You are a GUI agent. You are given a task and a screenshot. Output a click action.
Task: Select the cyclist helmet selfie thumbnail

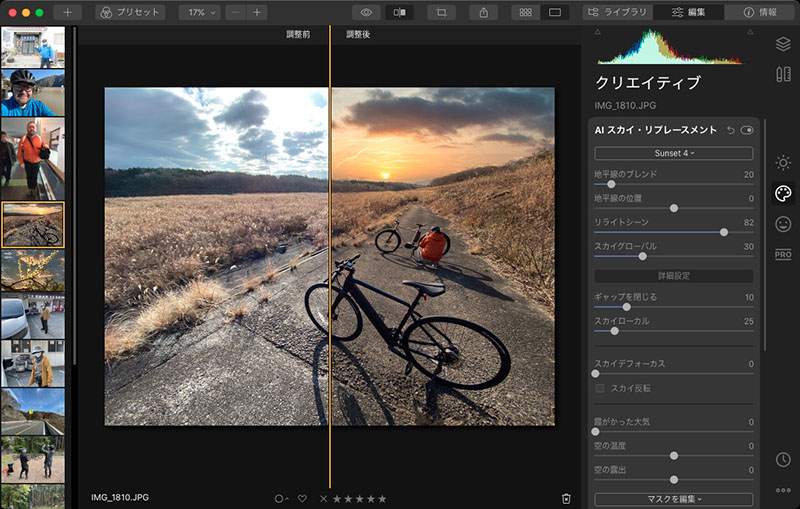33,93
